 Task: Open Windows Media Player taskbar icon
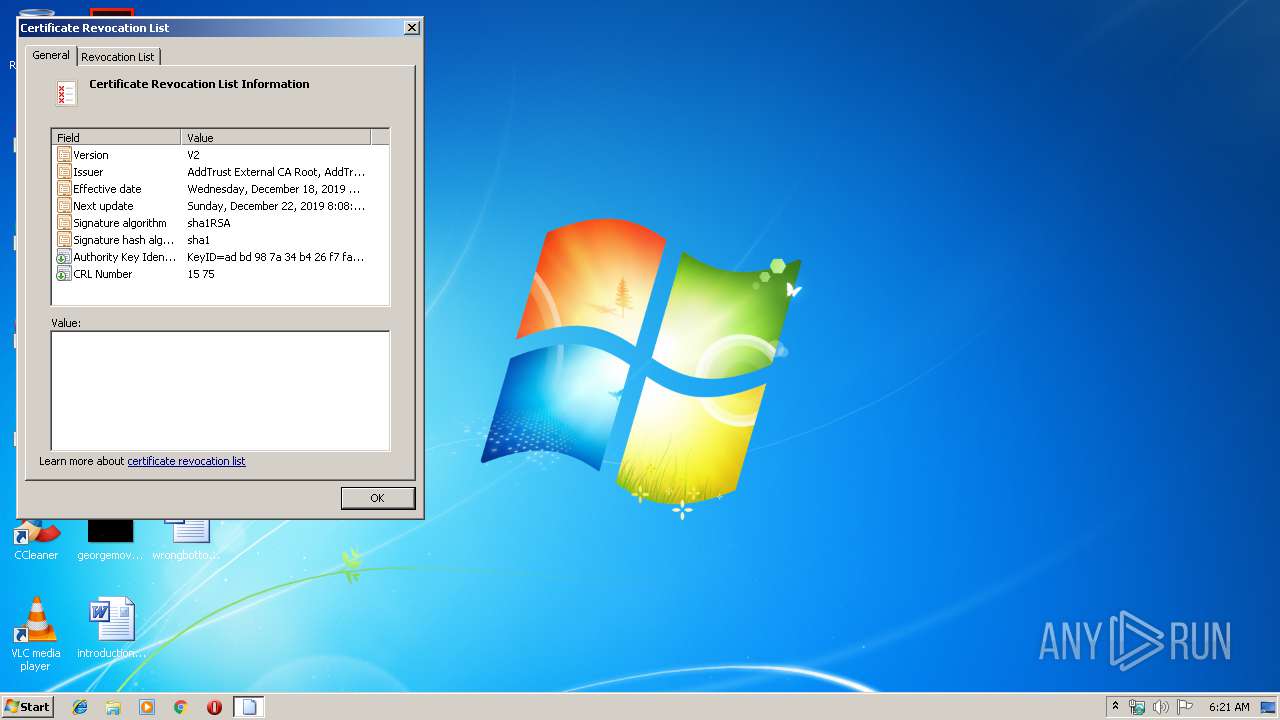point(147,707)
